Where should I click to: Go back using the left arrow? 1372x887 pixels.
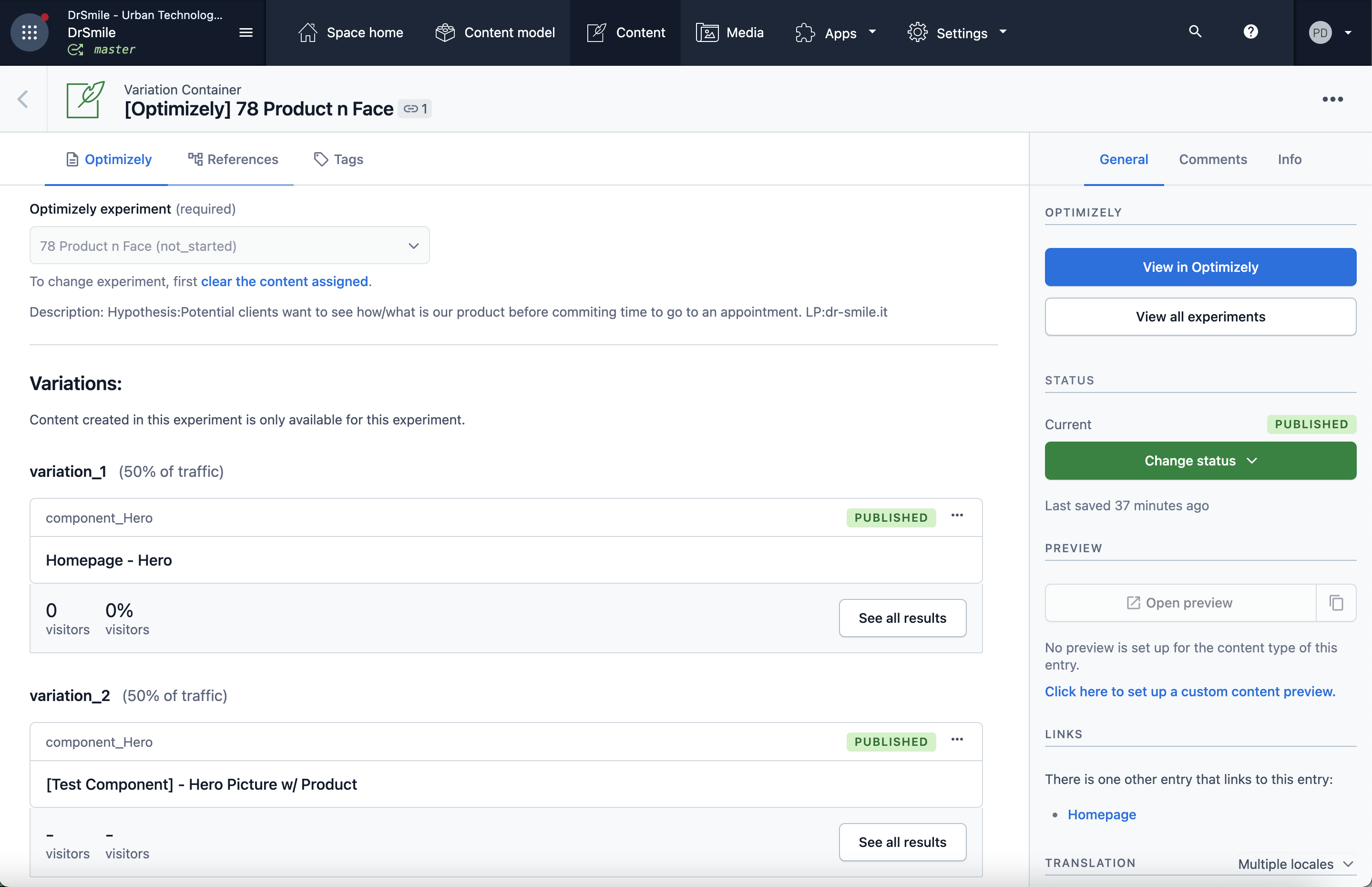[x=23, y=99]
